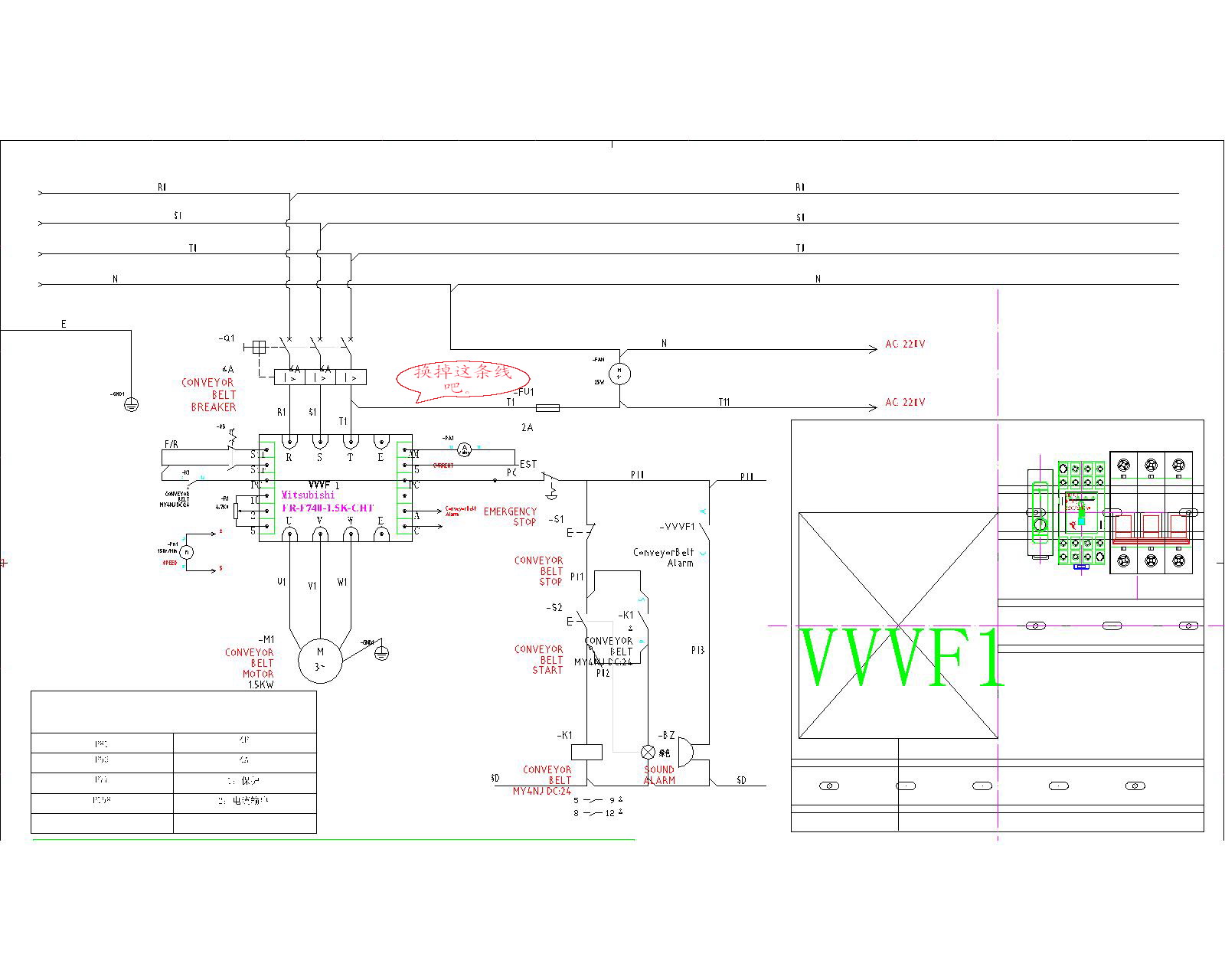Click the CONVEYOR BELT BREAKER label
Screen dimensions: 1225x980
(209, 395)
